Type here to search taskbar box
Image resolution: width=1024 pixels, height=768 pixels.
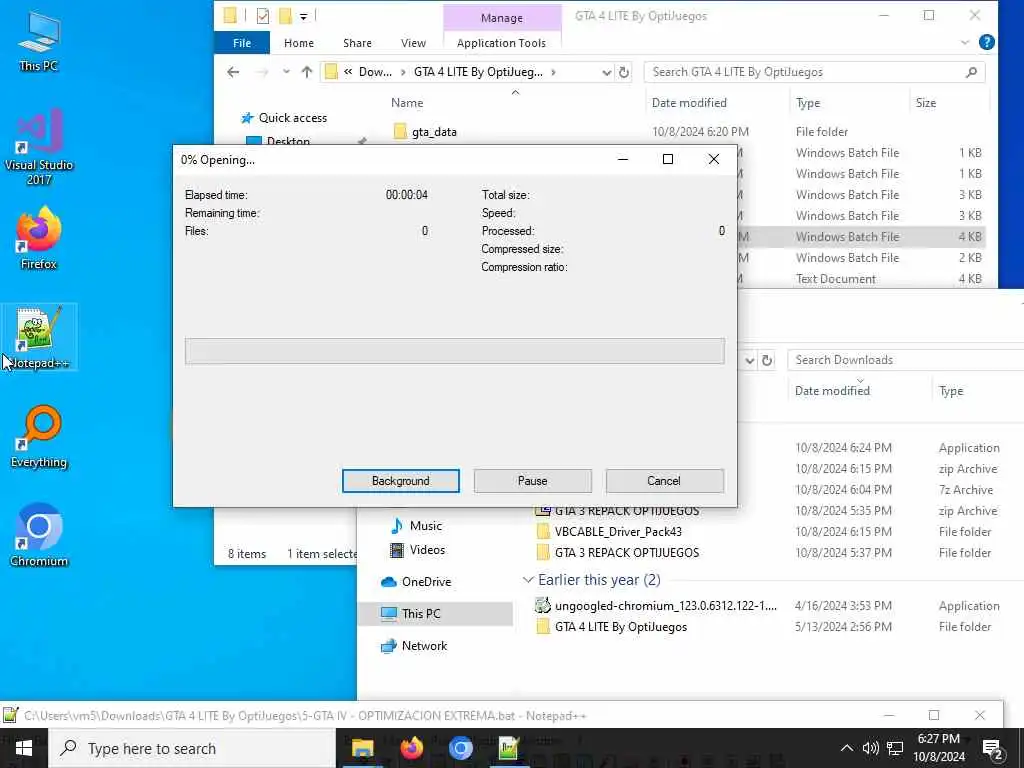191,748
